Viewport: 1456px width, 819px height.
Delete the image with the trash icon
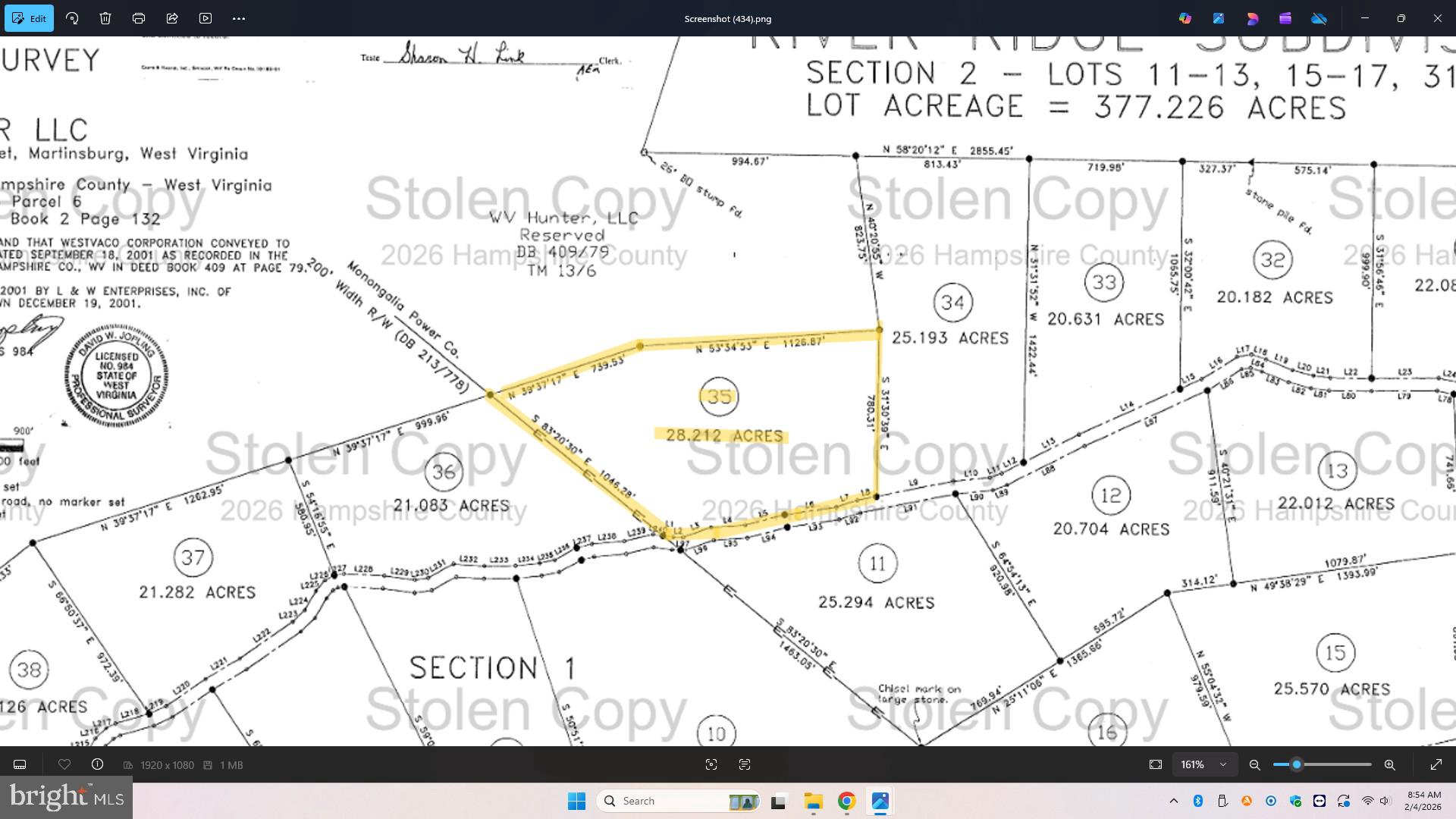105,18
